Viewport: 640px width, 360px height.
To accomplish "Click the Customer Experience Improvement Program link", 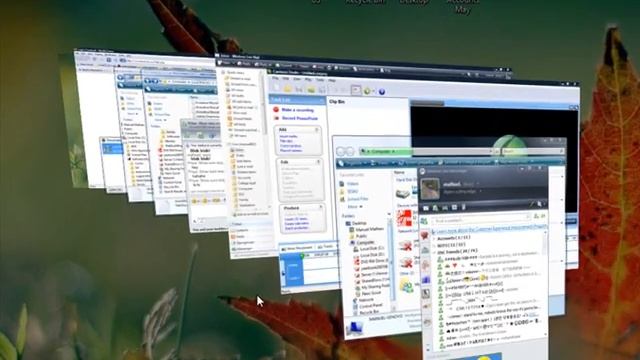I will click(x=491, y=228).
